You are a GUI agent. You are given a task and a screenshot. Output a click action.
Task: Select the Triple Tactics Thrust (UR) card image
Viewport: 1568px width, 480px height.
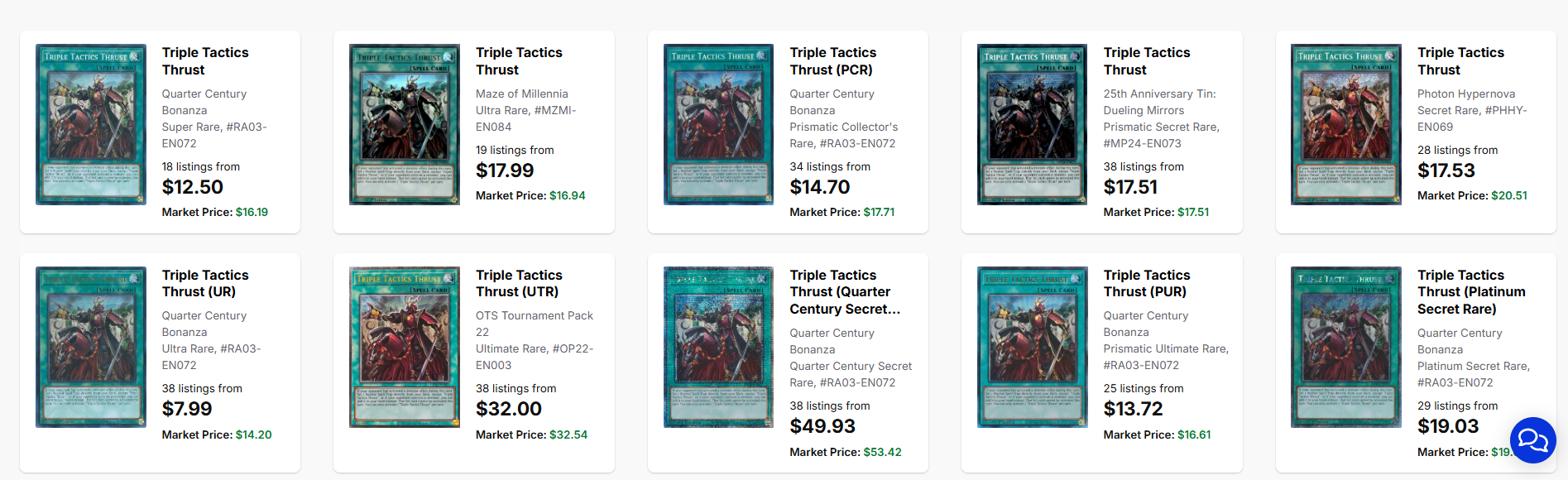91,347
